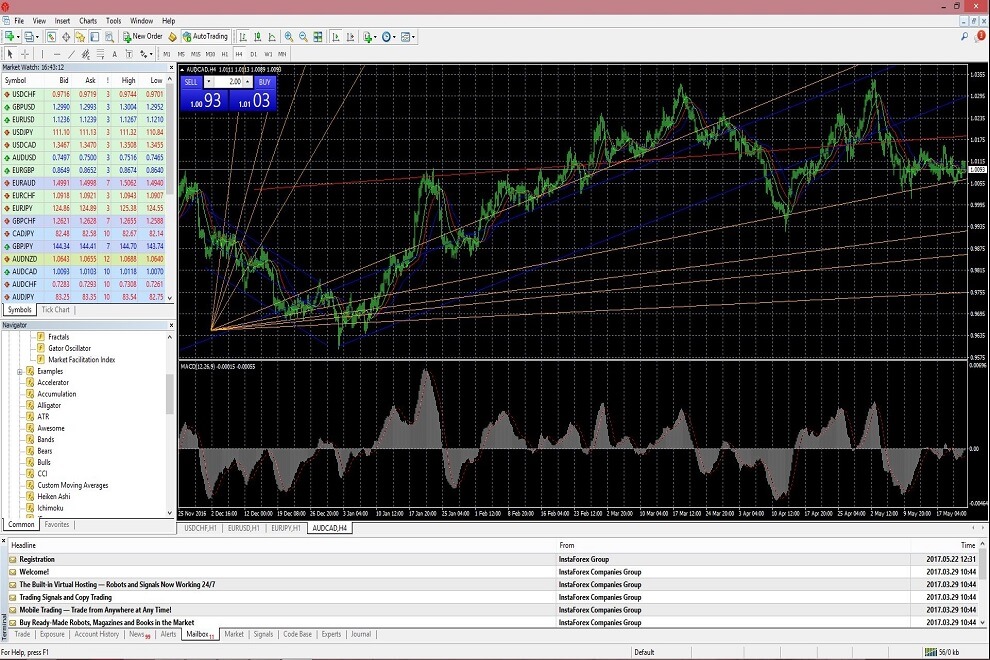The image size is (990, 660).
Task: Zoom in on the chart
Action: coord(289,37)
